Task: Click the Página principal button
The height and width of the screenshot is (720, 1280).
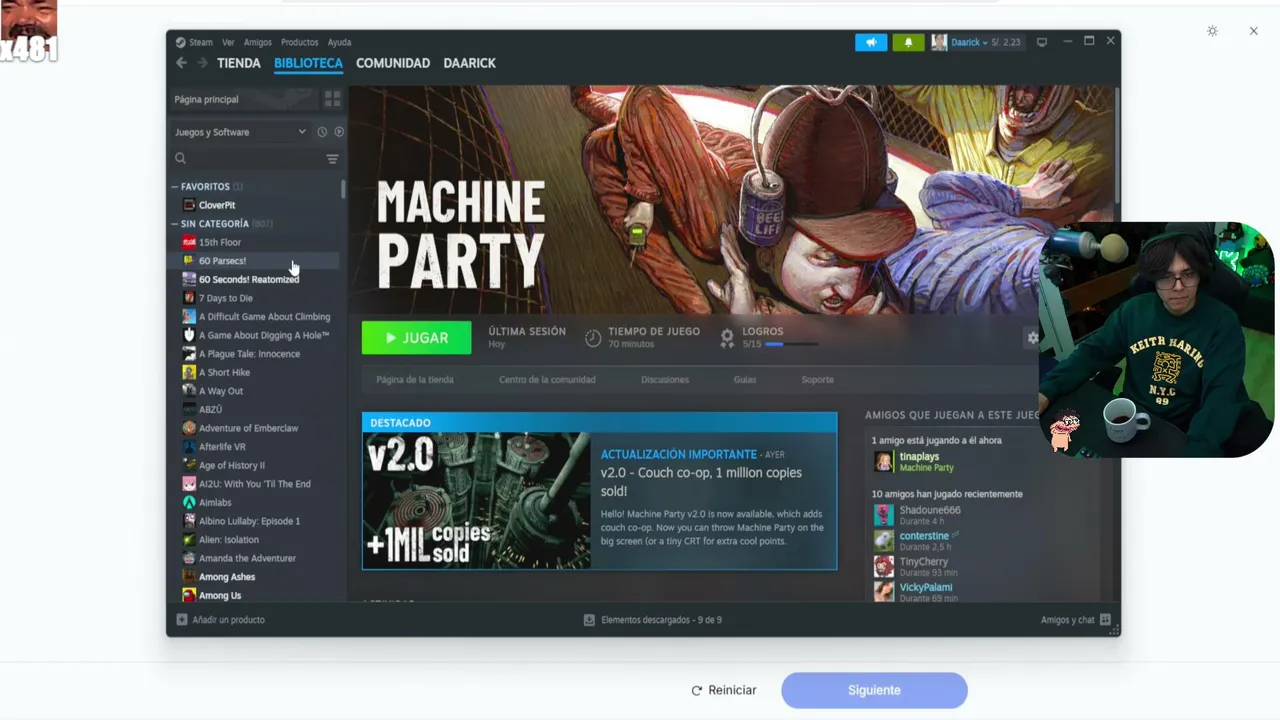Action: 245,99
